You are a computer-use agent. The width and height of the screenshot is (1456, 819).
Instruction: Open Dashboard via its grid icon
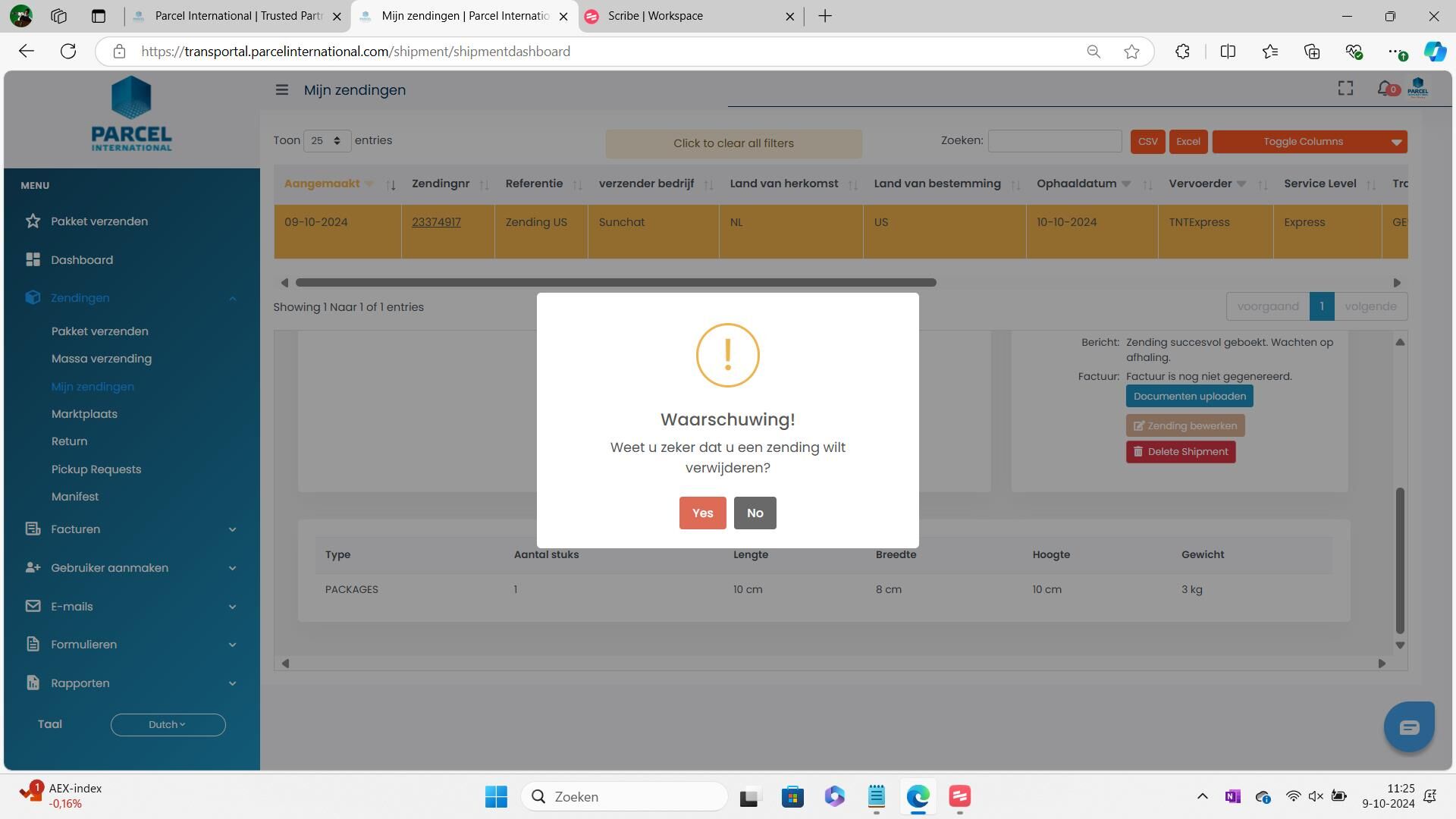point(33,260)
